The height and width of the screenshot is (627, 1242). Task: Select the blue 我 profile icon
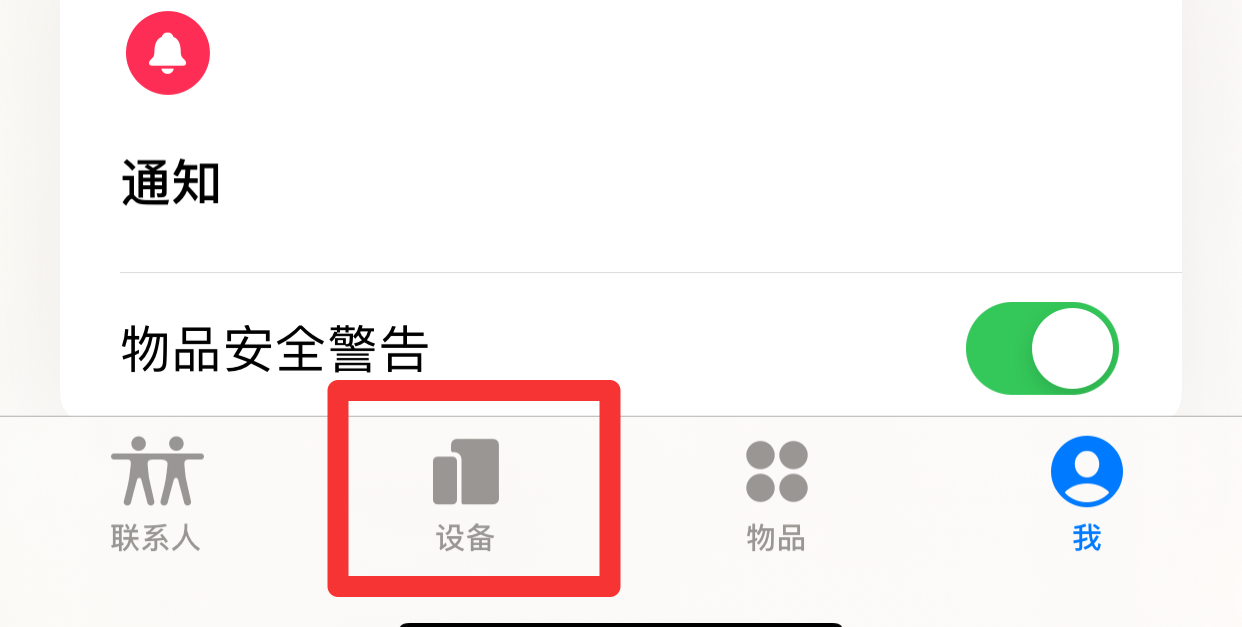(x=1087, y=471)
